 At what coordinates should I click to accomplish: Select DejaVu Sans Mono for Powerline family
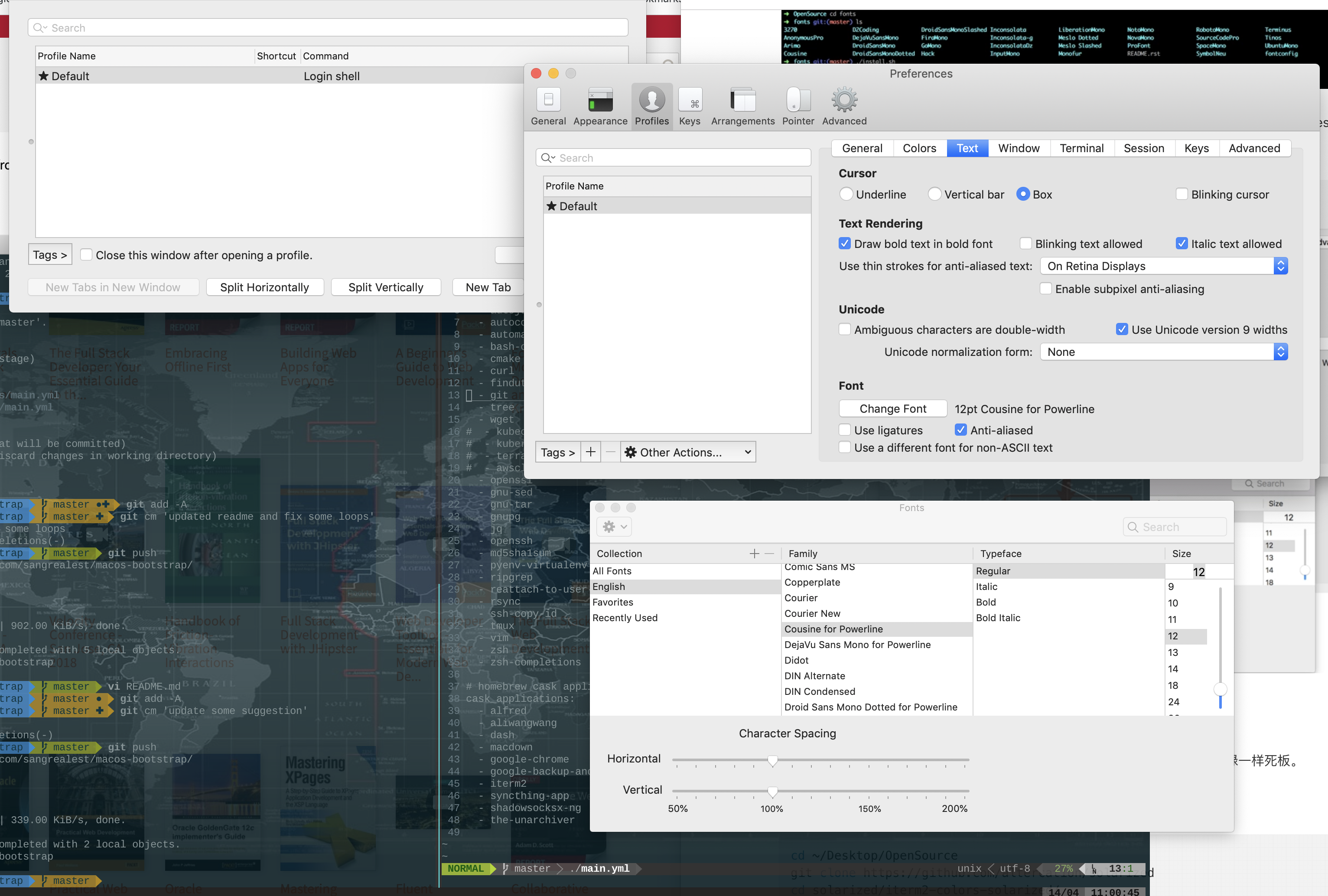[x=876, y=645]
